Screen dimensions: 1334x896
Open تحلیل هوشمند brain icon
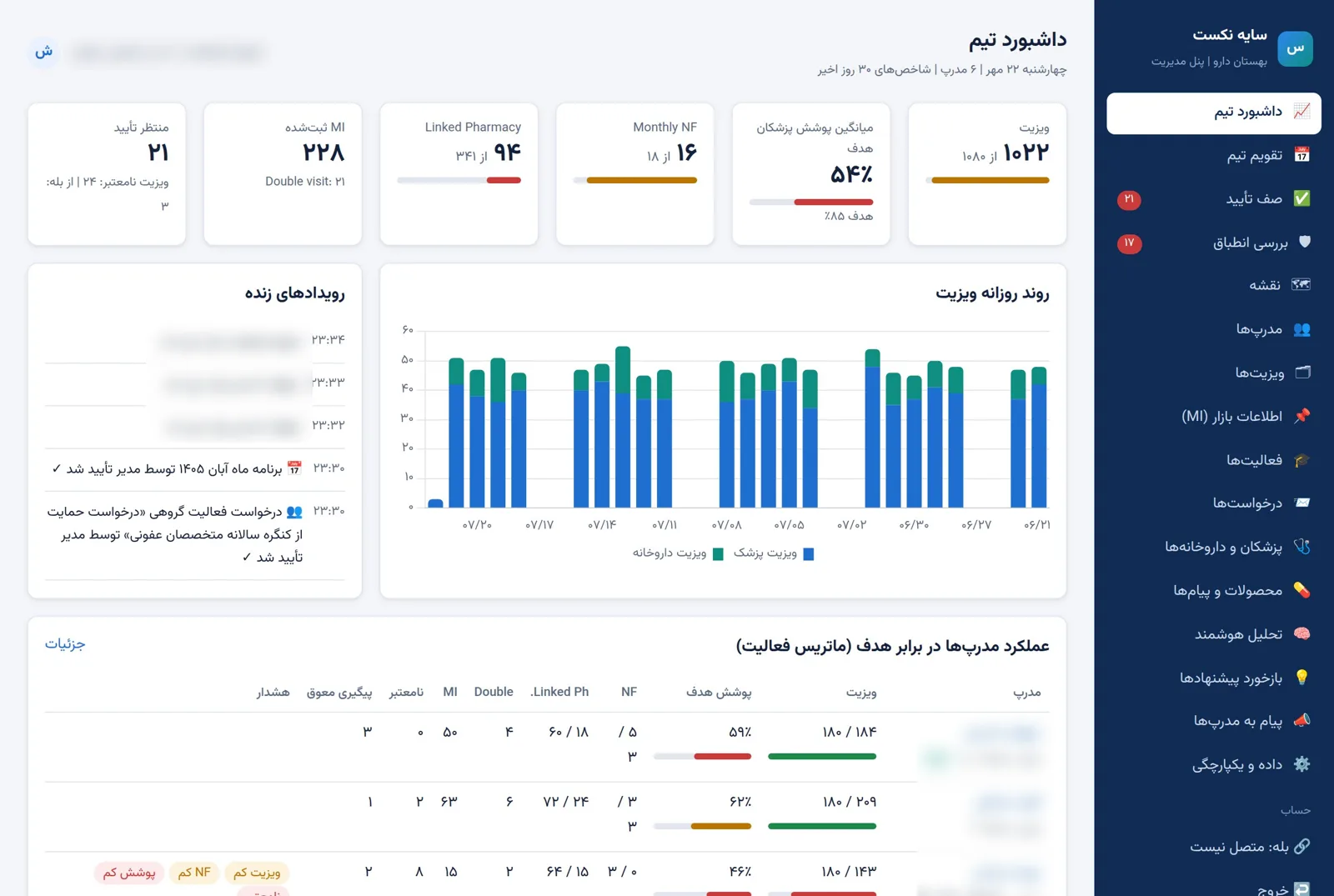pyautogui.click(x=1301, y=634)
